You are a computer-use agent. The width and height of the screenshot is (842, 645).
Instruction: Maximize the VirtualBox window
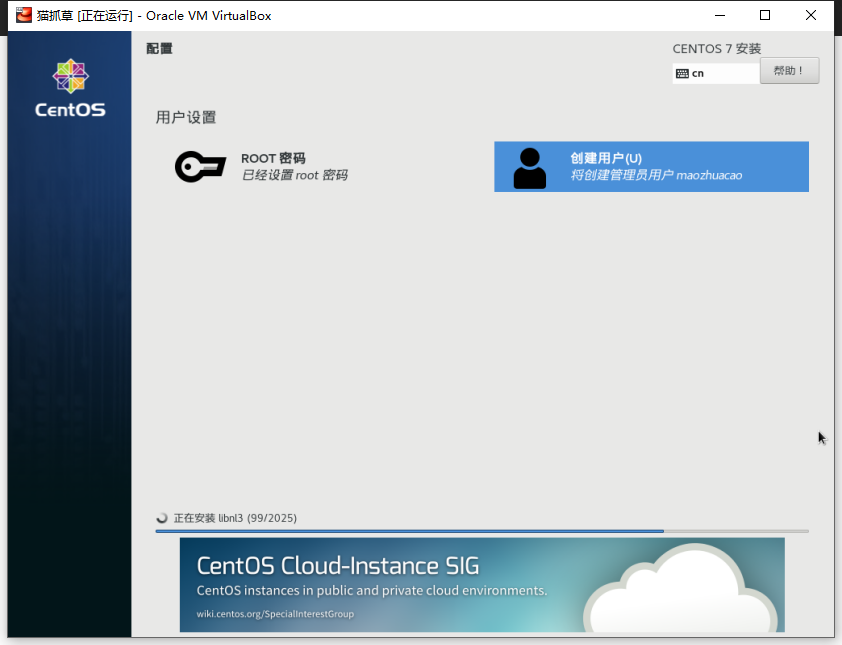point(765,16)
